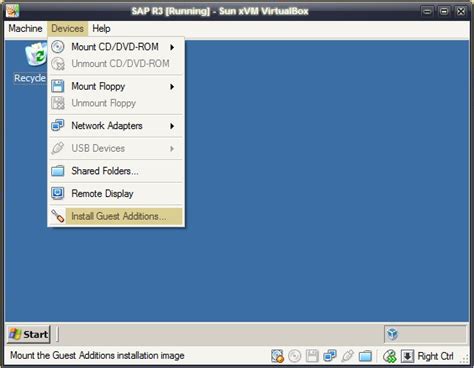Open Shared Folders dialog entry
The image size is (474, 368).
(x=116, y=171)
